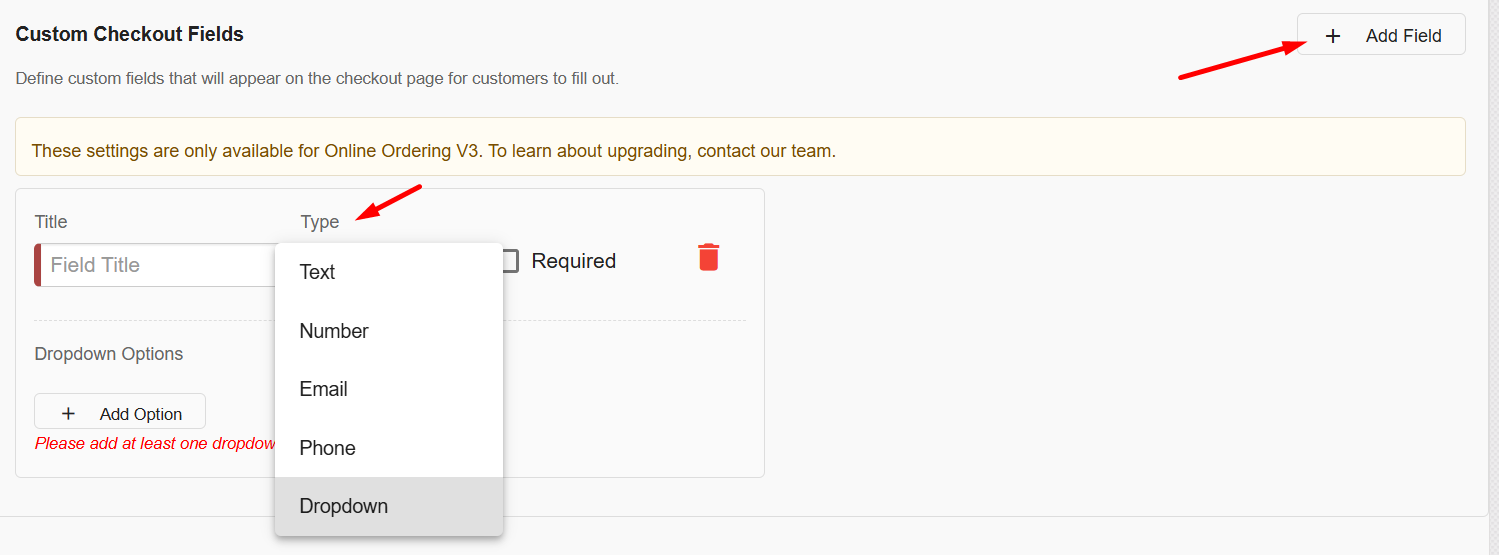Click the Custom Checkout Fields heading
The image size is (1499, 555).
click(130, 34)
